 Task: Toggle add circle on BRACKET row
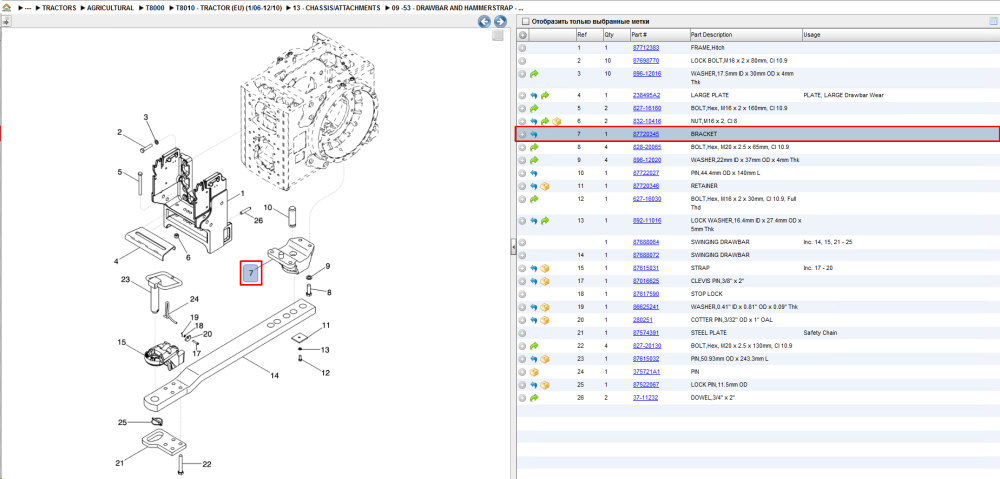coord(522,135)
